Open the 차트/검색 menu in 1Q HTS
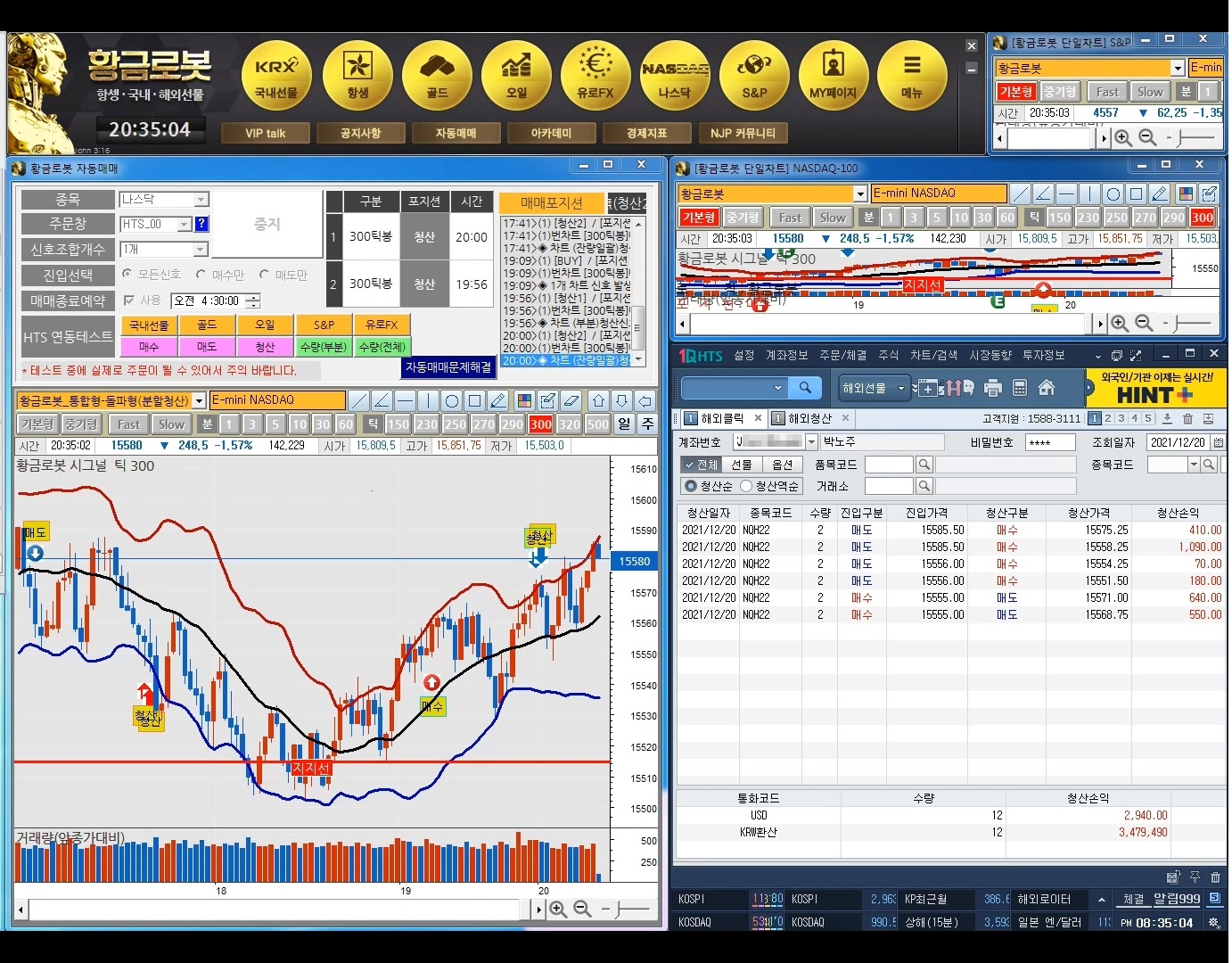1232x963 pixels. point(933,355)
